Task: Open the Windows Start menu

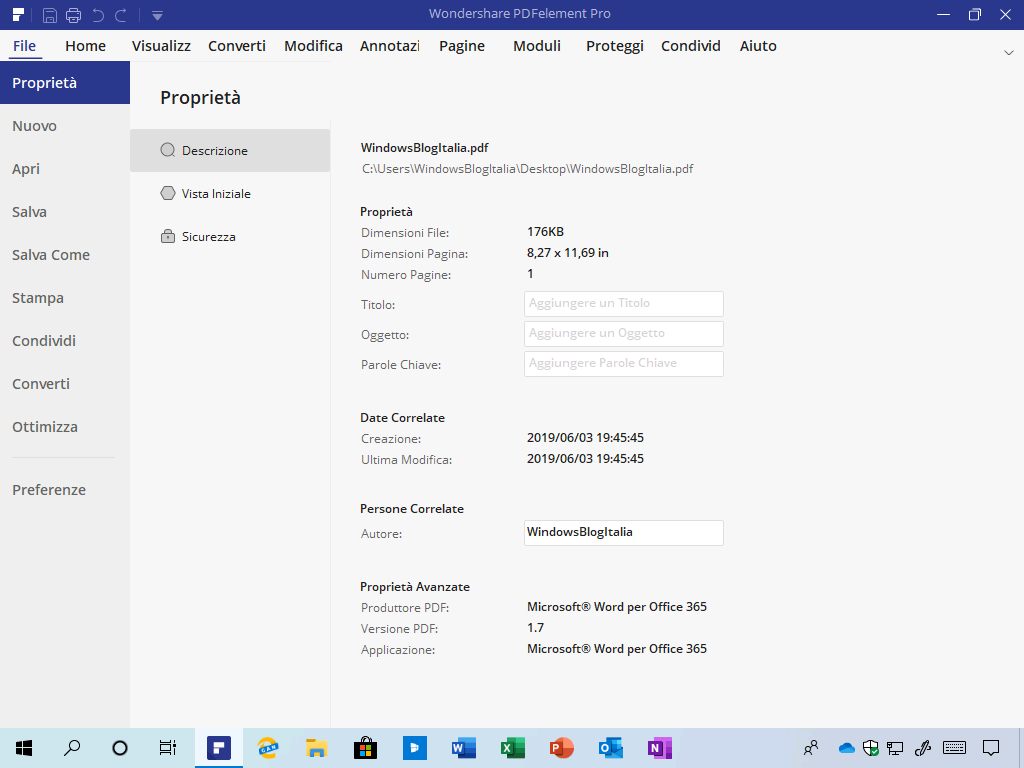Action: [24, 748]
